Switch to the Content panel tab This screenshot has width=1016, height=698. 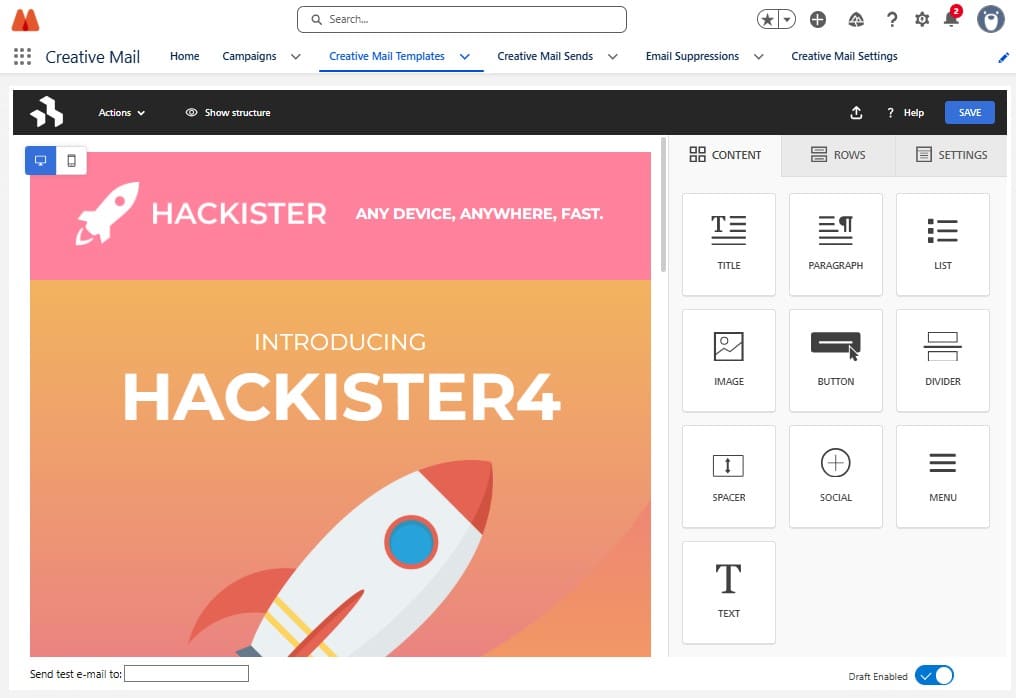(x=725, y=155)
